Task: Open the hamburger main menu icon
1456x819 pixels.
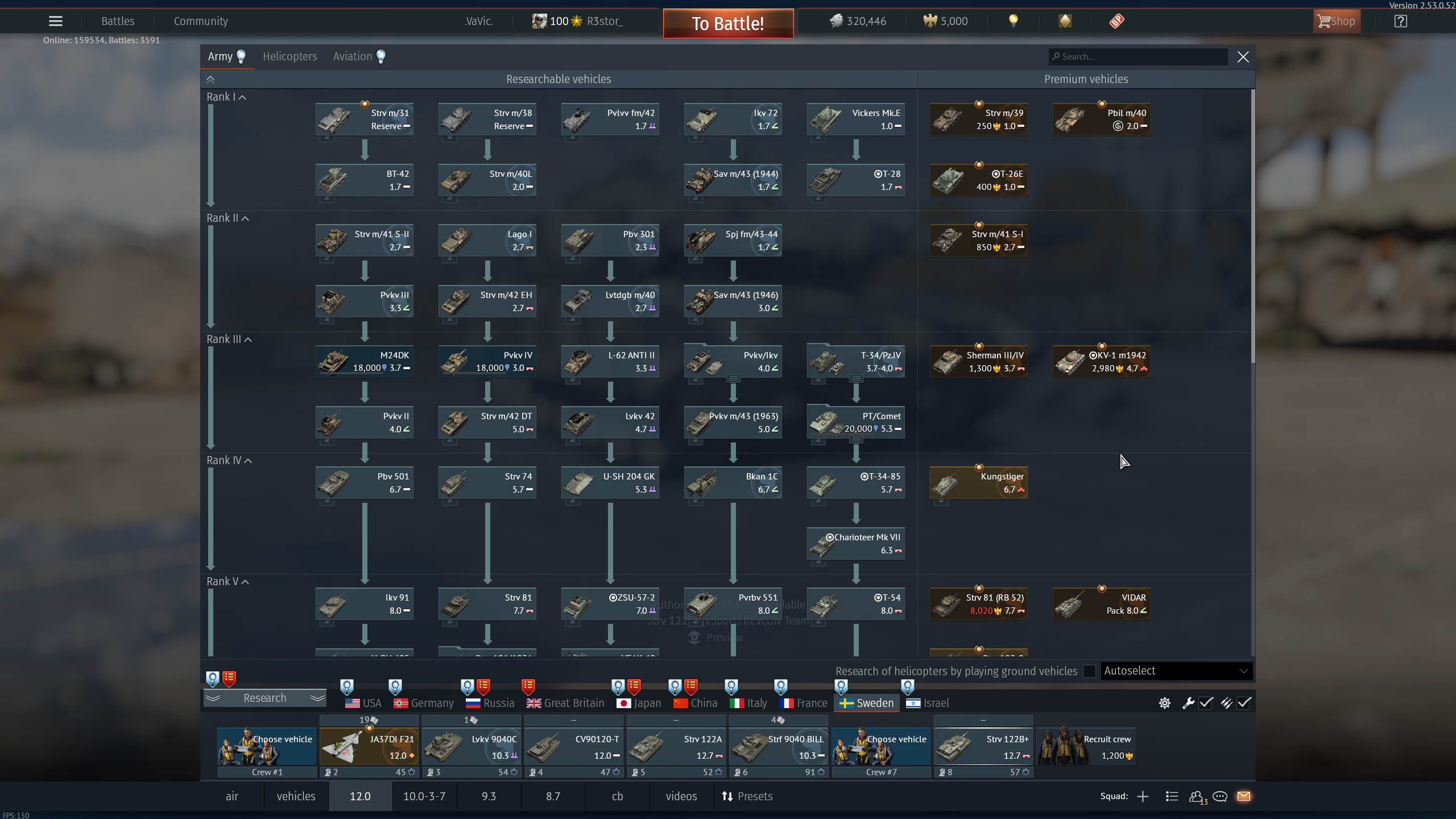Action: tap(56, 21)
